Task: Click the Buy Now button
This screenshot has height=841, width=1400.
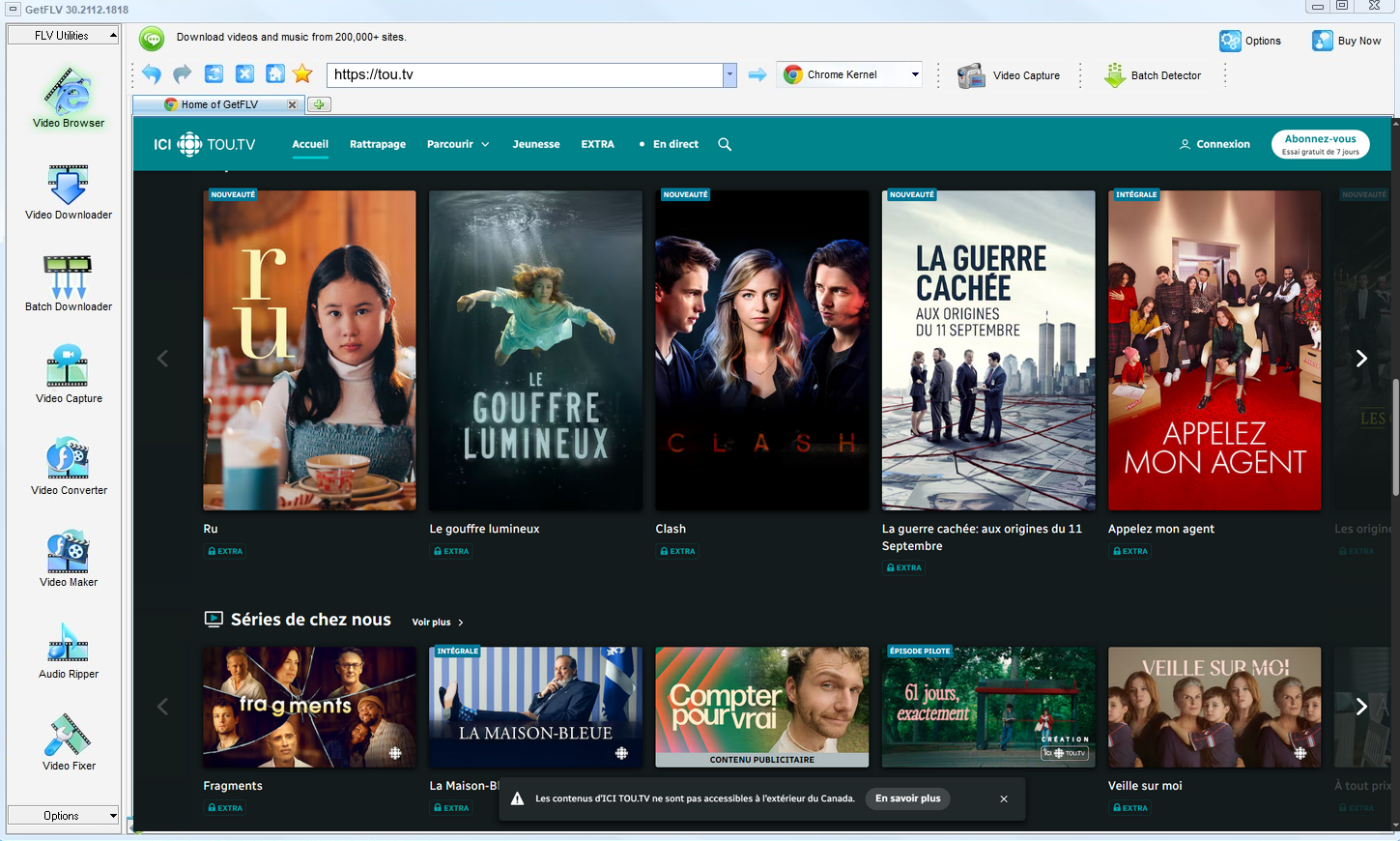Action: (x=1346, y=41)
